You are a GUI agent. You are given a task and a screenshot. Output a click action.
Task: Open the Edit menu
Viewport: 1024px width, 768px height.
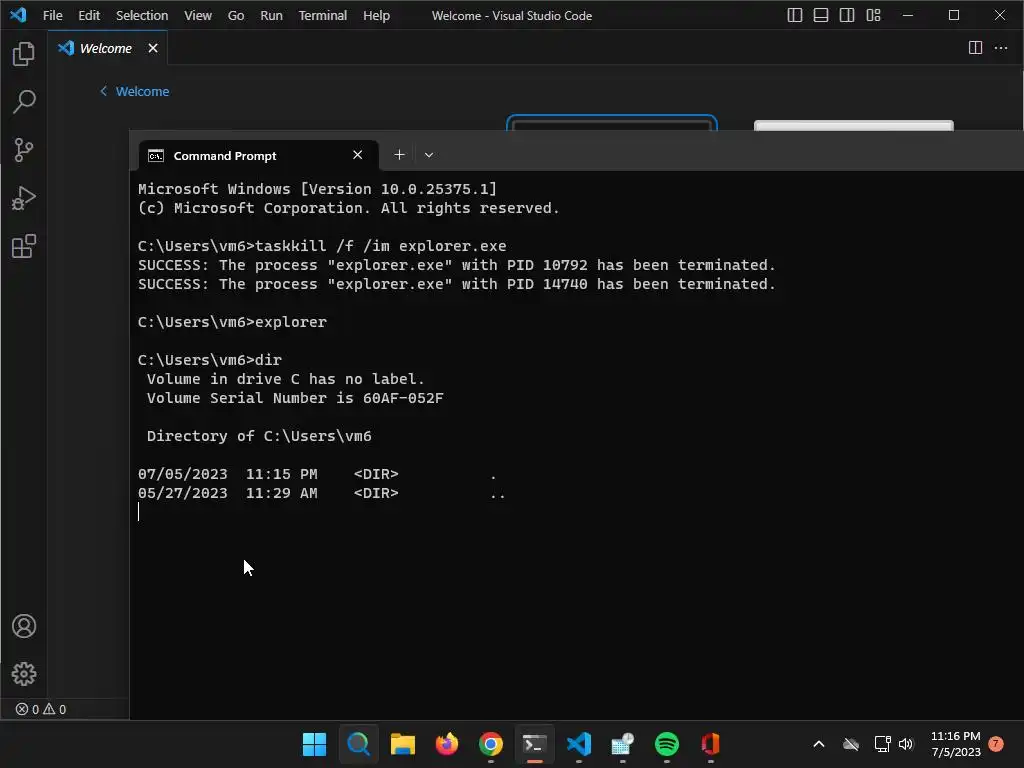pyautogui.click(x=89, y=15)
